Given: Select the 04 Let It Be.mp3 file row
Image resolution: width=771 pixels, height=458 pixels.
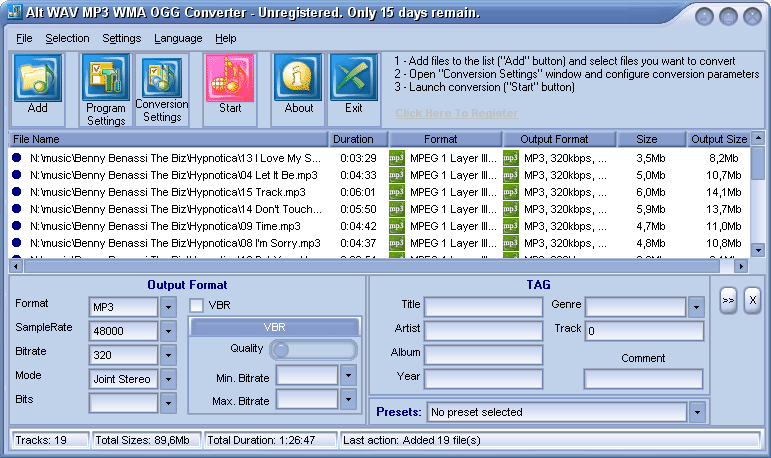Looking at the screenshot, I should 379,175.
